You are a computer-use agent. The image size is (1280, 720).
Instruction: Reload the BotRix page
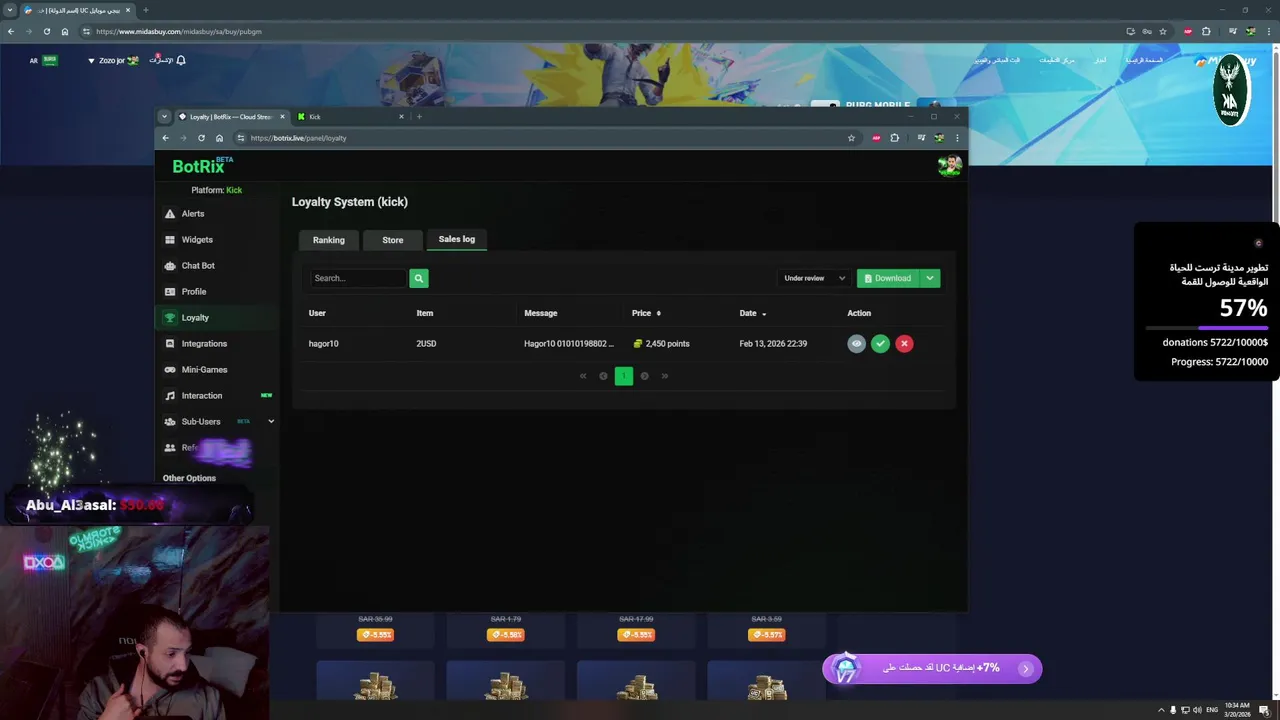201,138
